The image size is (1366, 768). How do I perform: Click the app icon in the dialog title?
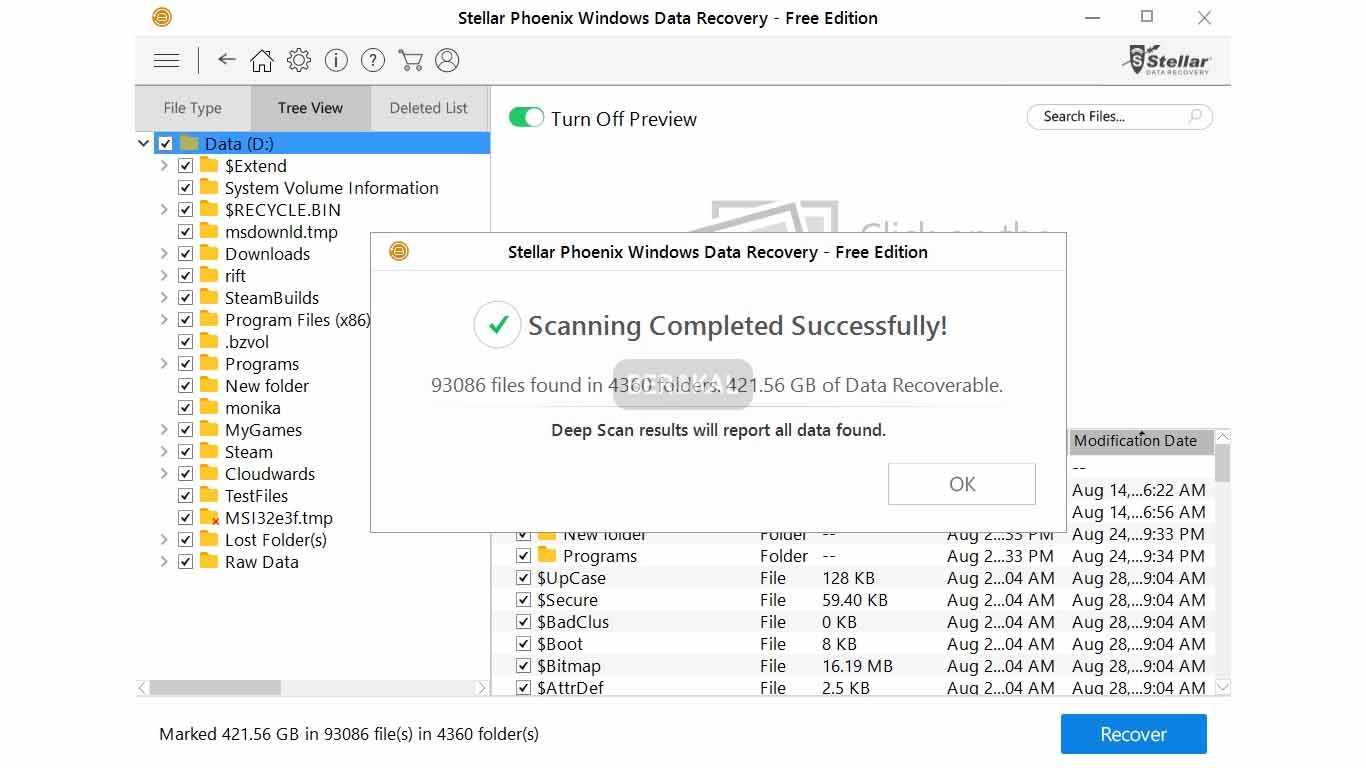tap(399, 252)
